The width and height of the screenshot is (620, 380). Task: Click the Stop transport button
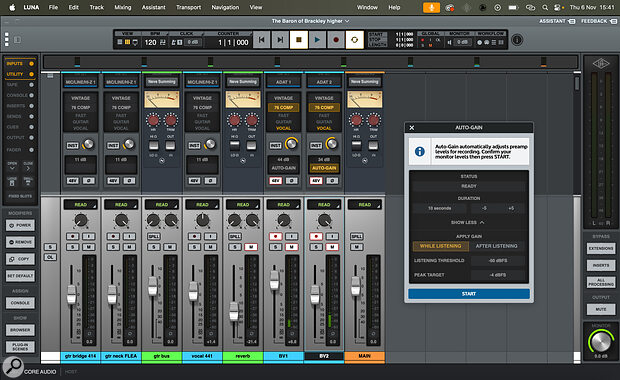click(299, 40)
